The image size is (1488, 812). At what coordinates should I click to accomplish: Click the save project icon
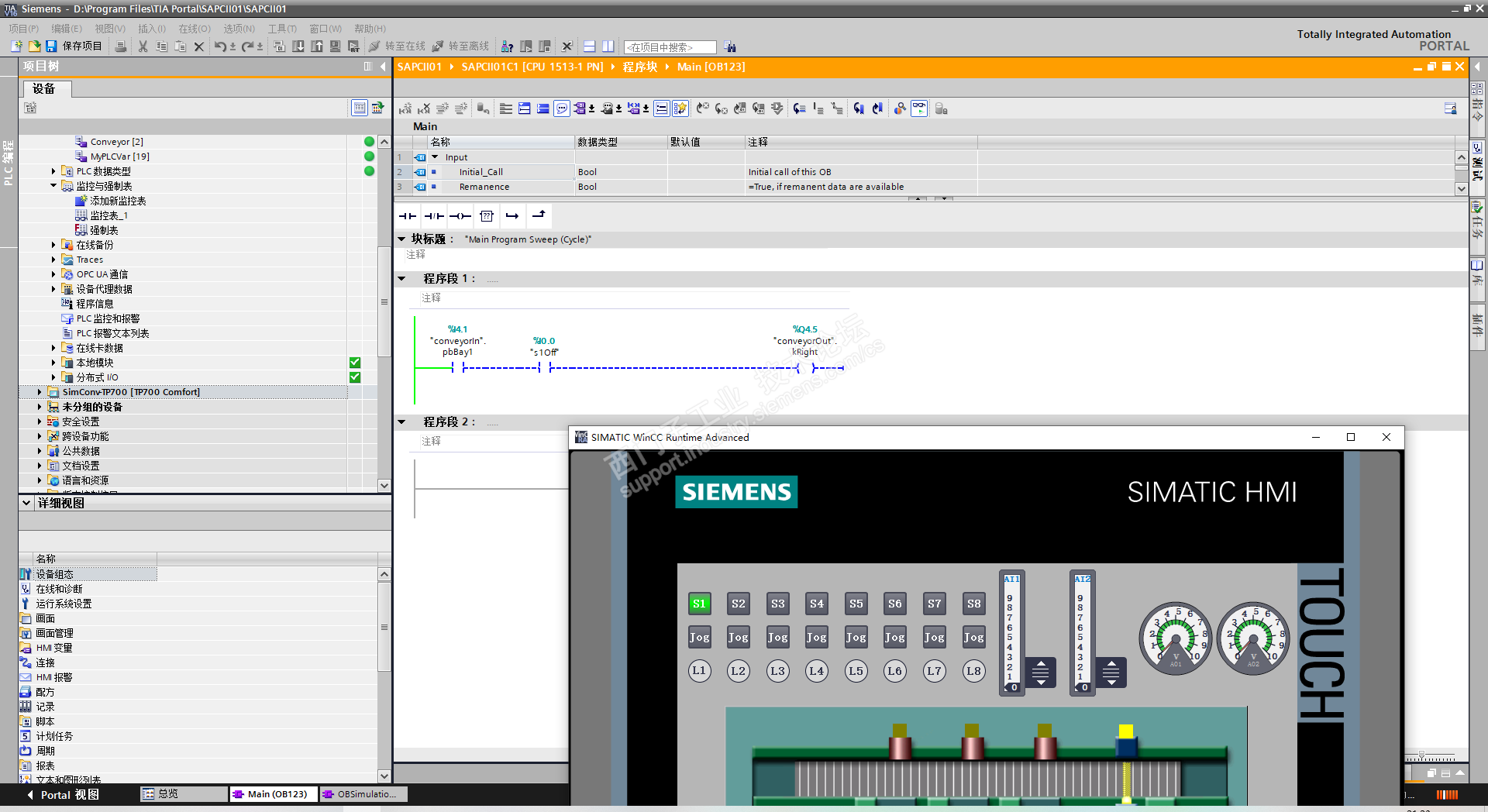[x=51, y=46]
